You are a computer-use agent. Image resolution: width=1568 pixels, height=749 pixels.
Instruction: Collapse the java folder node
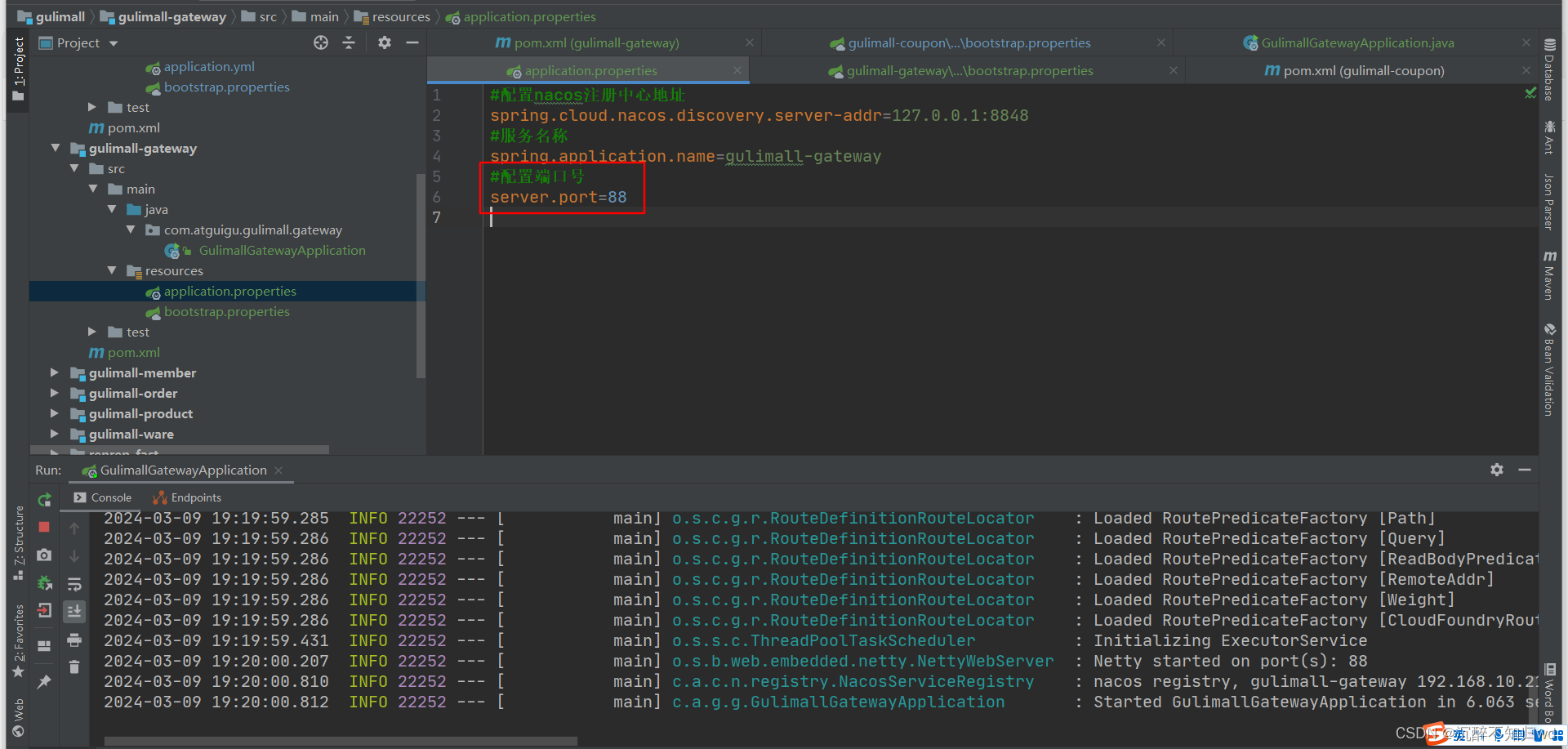(112, 209)
